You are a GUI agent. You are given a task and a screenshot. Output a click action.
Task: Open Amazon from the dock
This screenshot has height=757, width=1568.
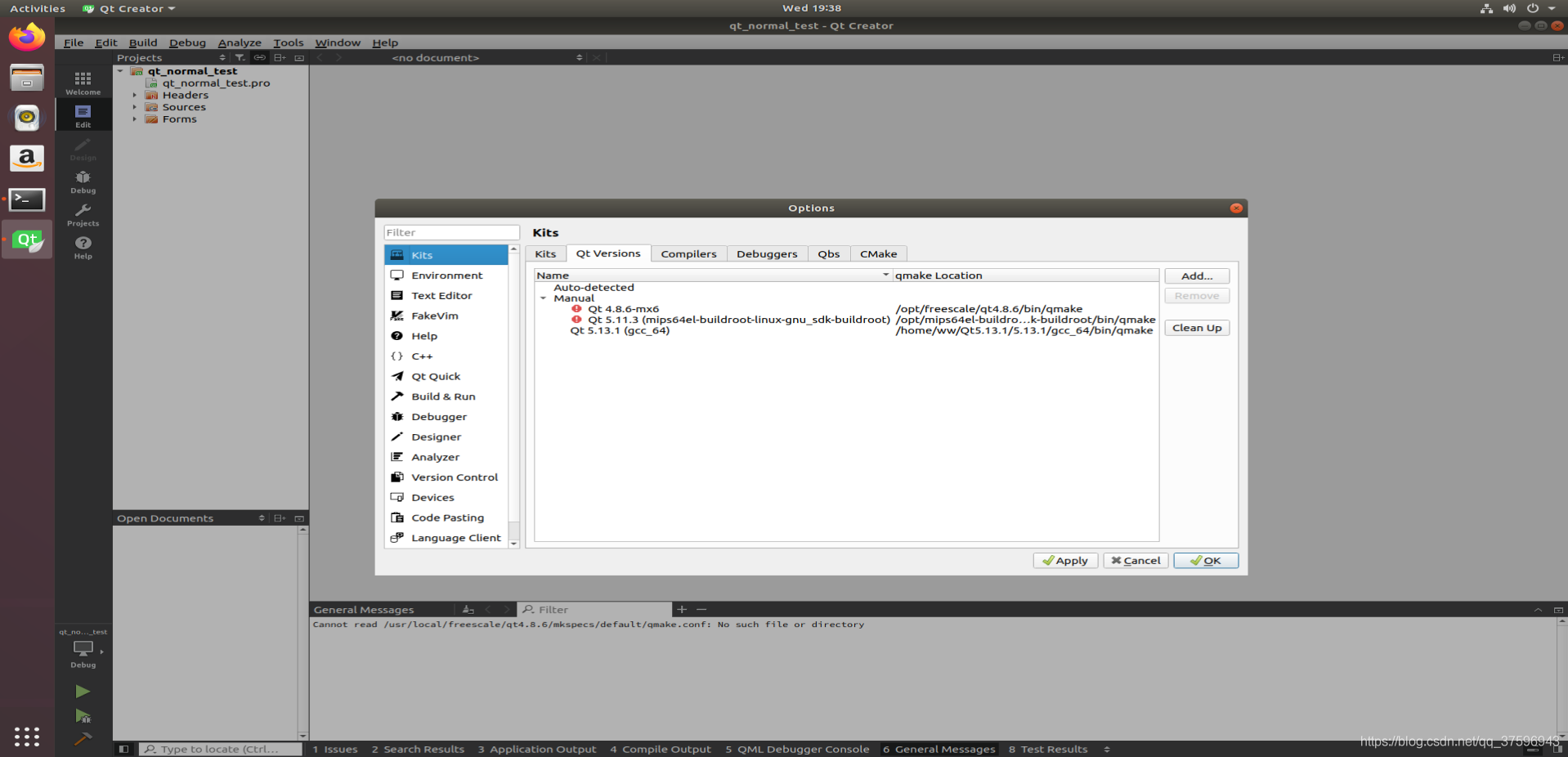pyautogui.click(x=27, y=158)
